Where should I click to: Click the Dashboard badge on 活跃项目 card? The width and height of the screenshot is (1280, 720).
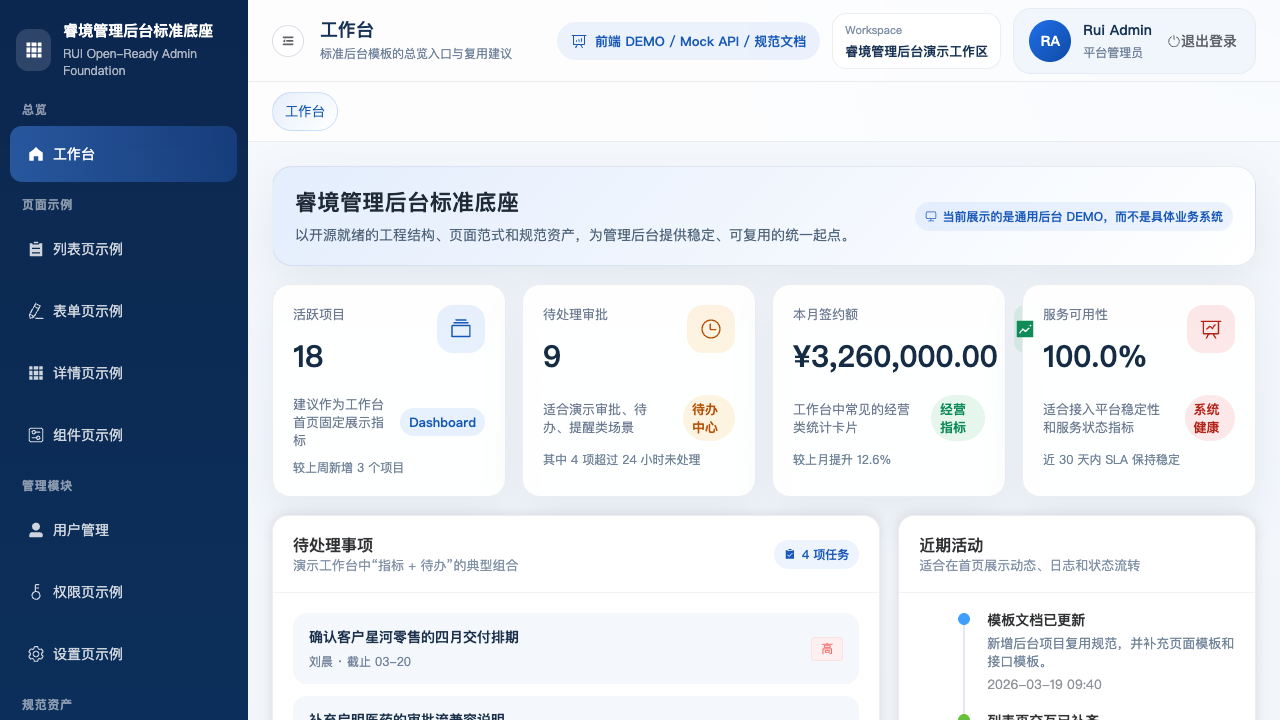pos(442,422)
